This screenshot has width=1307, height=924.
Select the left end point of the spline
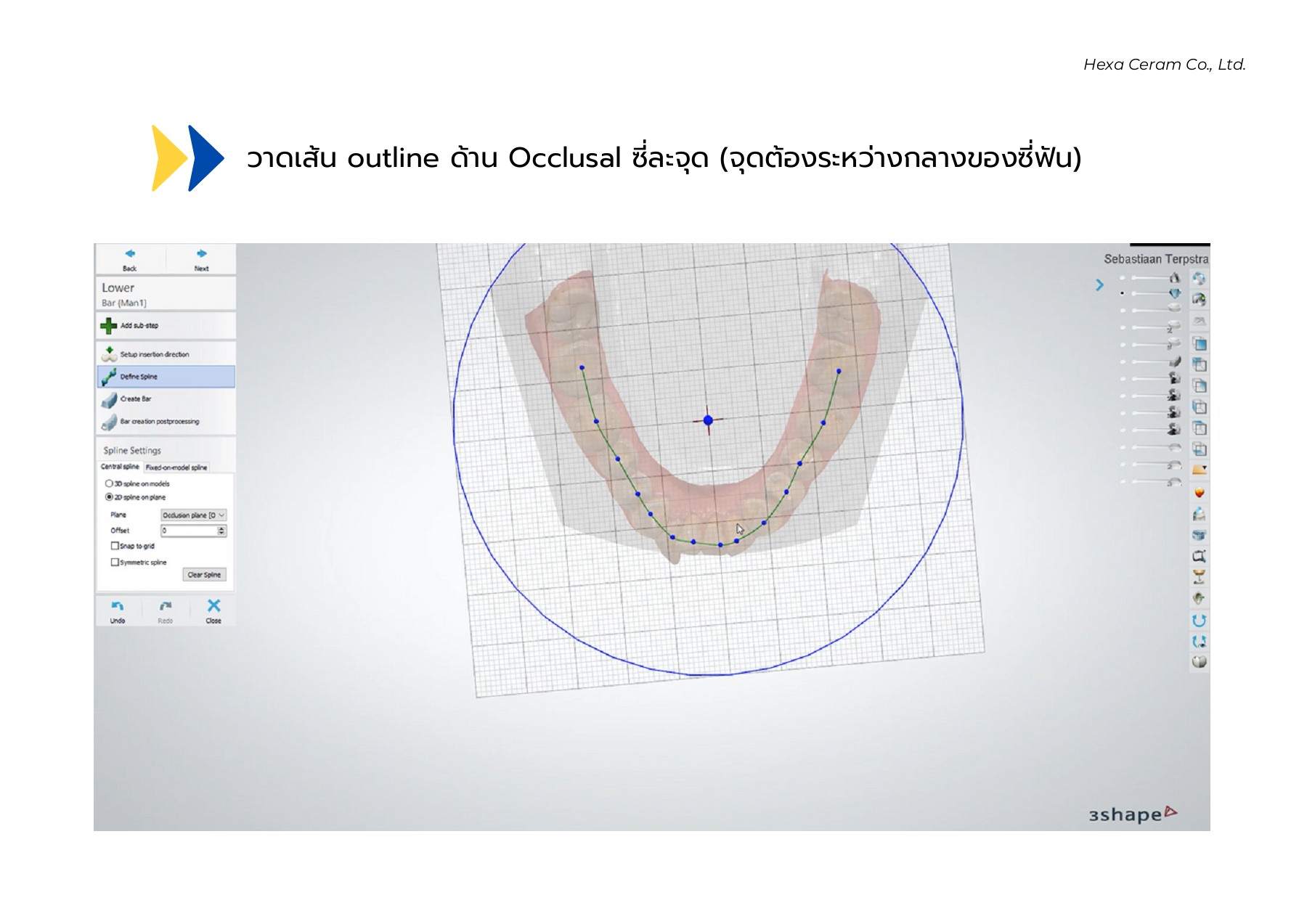point(582,368)
